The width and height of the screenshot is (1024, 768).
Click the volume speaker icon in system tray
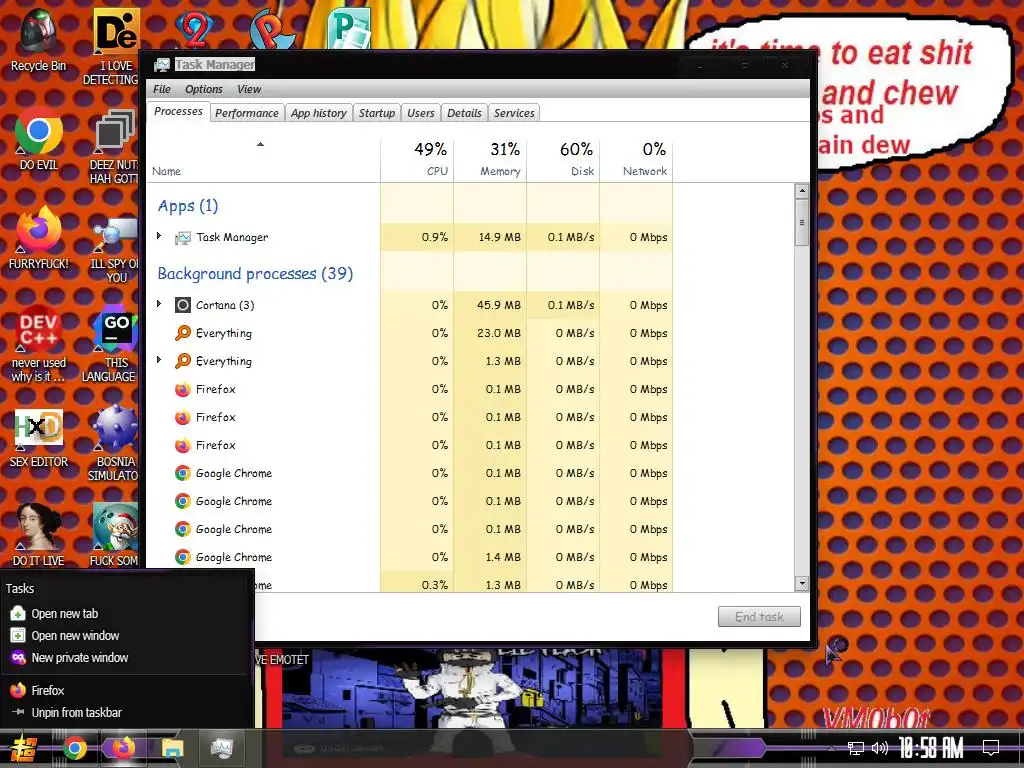click(880, 748)
